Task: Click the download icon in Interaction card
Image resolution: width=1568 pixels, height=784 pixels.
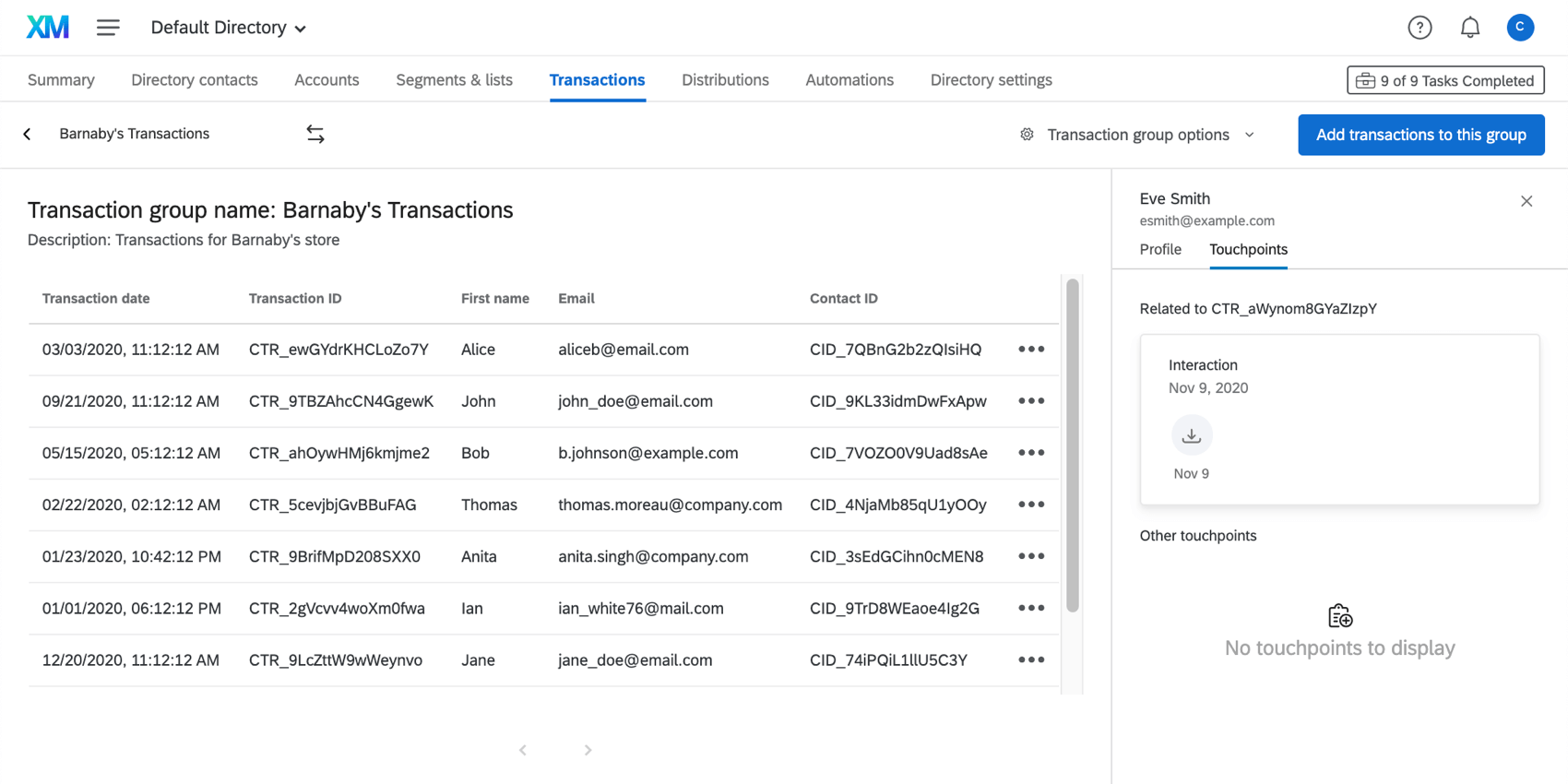Action: (1192, 435)
